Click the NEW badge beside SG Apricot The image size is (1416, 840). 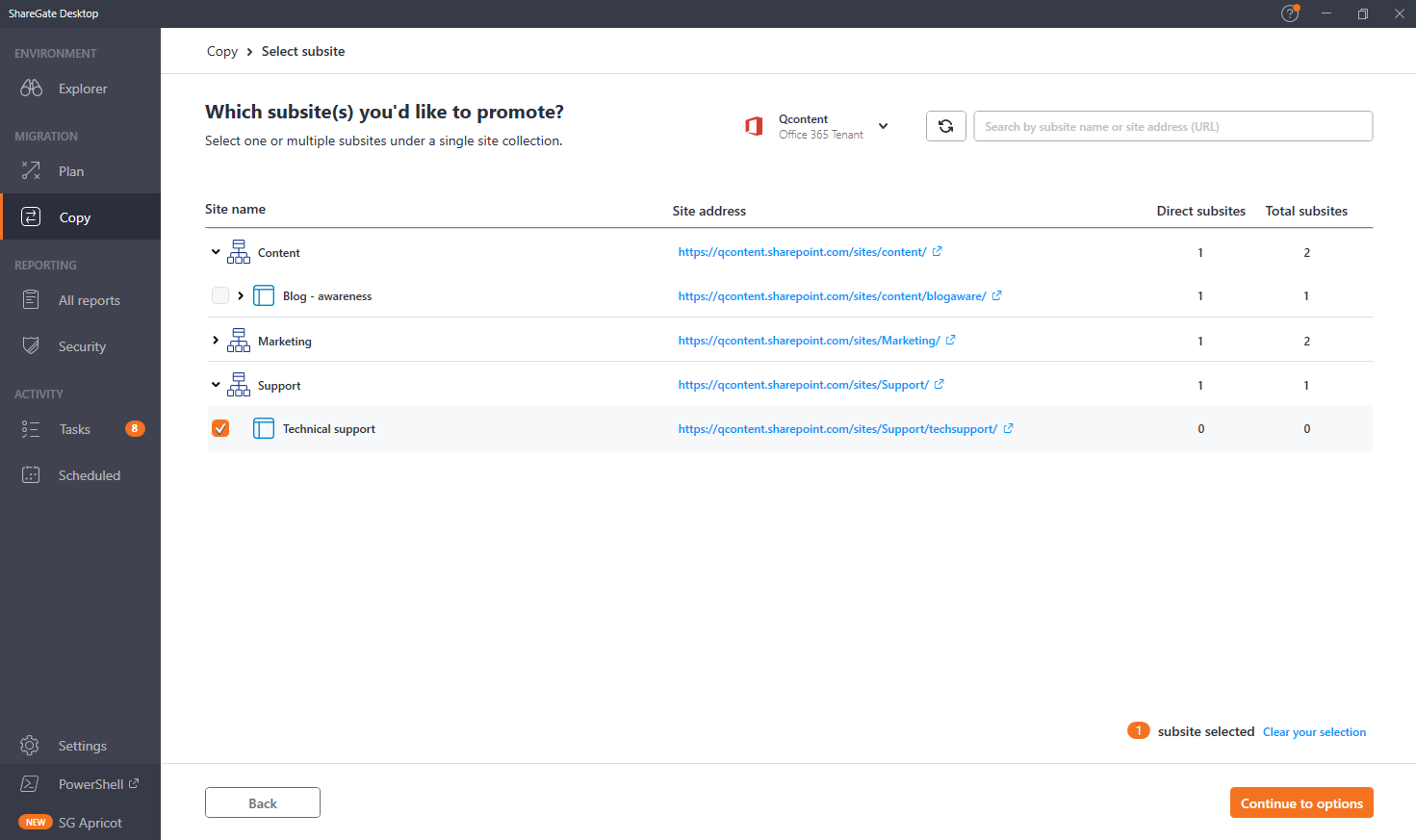coord(36,822)
